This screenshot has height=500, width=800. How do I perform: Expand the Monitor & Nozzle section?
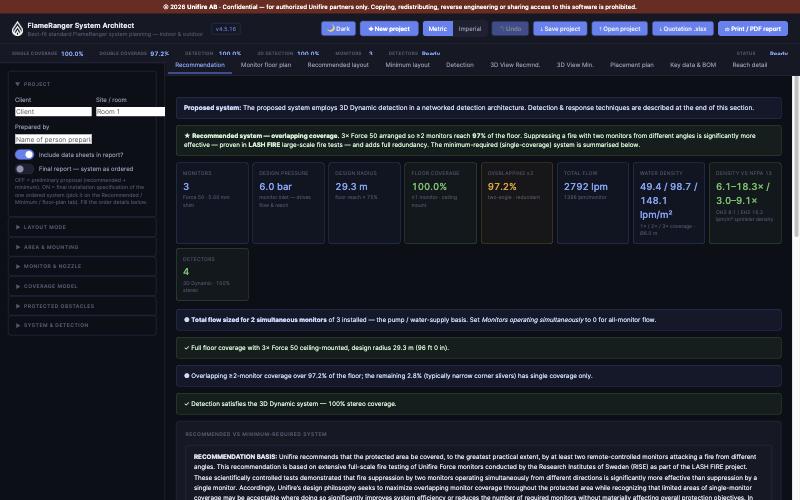[83, 266]
